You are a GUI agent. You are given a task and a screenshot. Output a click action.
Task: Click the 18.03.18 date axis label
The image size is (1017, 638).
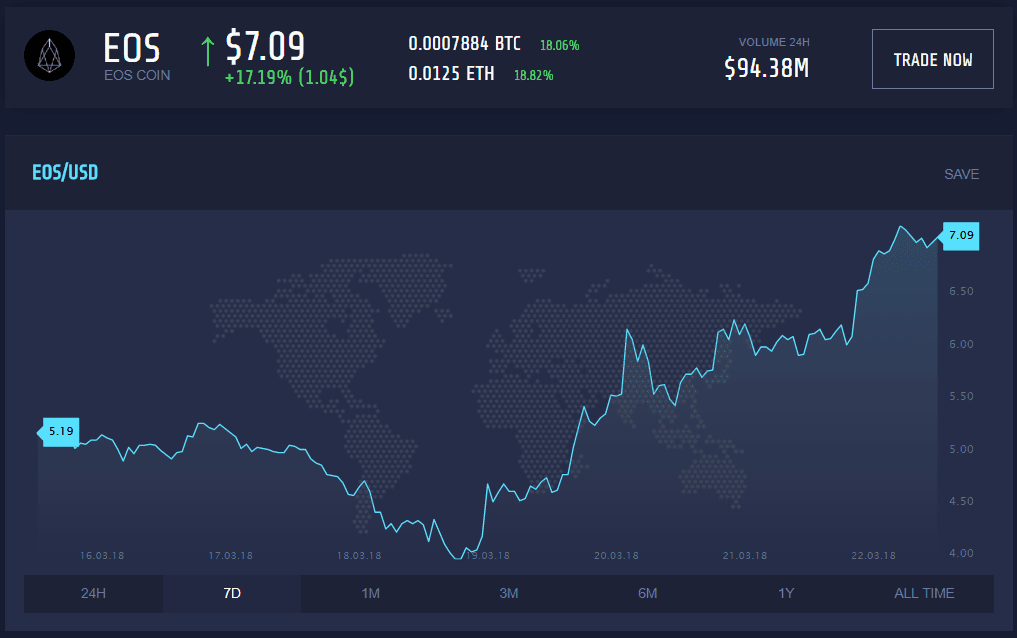[359, 556]
